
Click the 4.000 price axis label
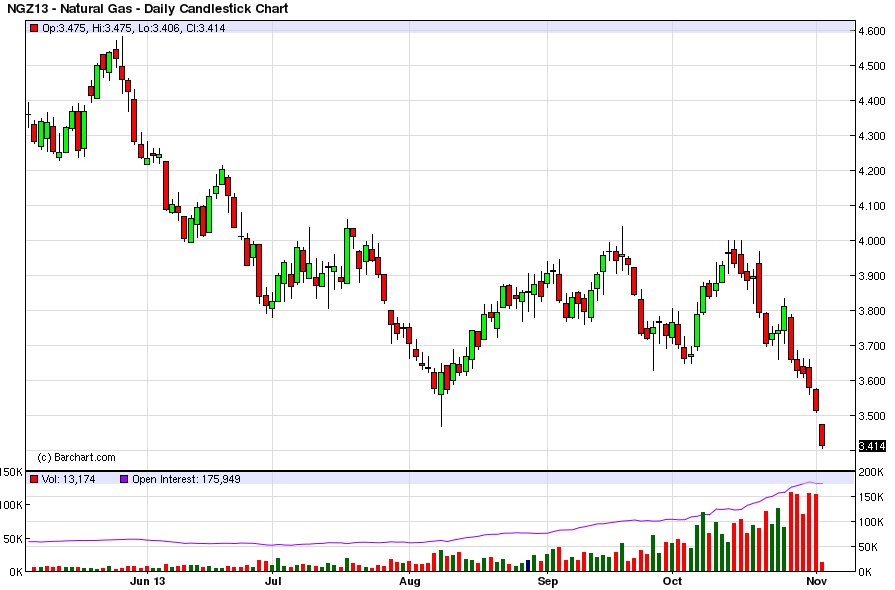pos(872,241)
